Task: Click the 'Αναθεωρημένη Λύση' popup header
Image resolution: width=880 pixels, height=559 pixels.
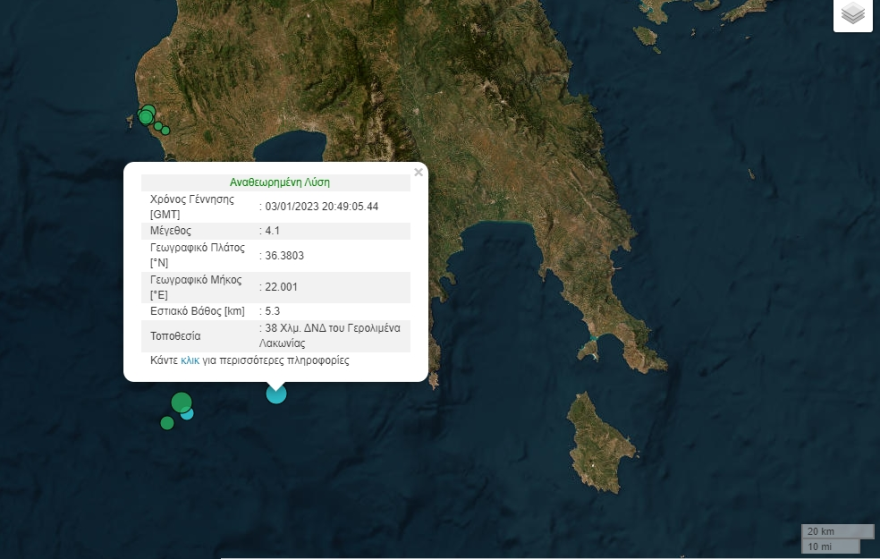Action: (x=279, y=182)
